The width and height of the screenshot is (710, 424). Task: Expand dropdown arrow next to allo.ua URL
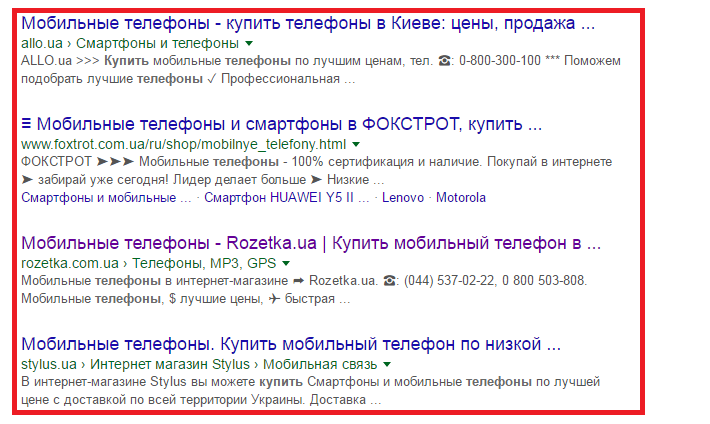pyautogui.click(x=249, y=43)
